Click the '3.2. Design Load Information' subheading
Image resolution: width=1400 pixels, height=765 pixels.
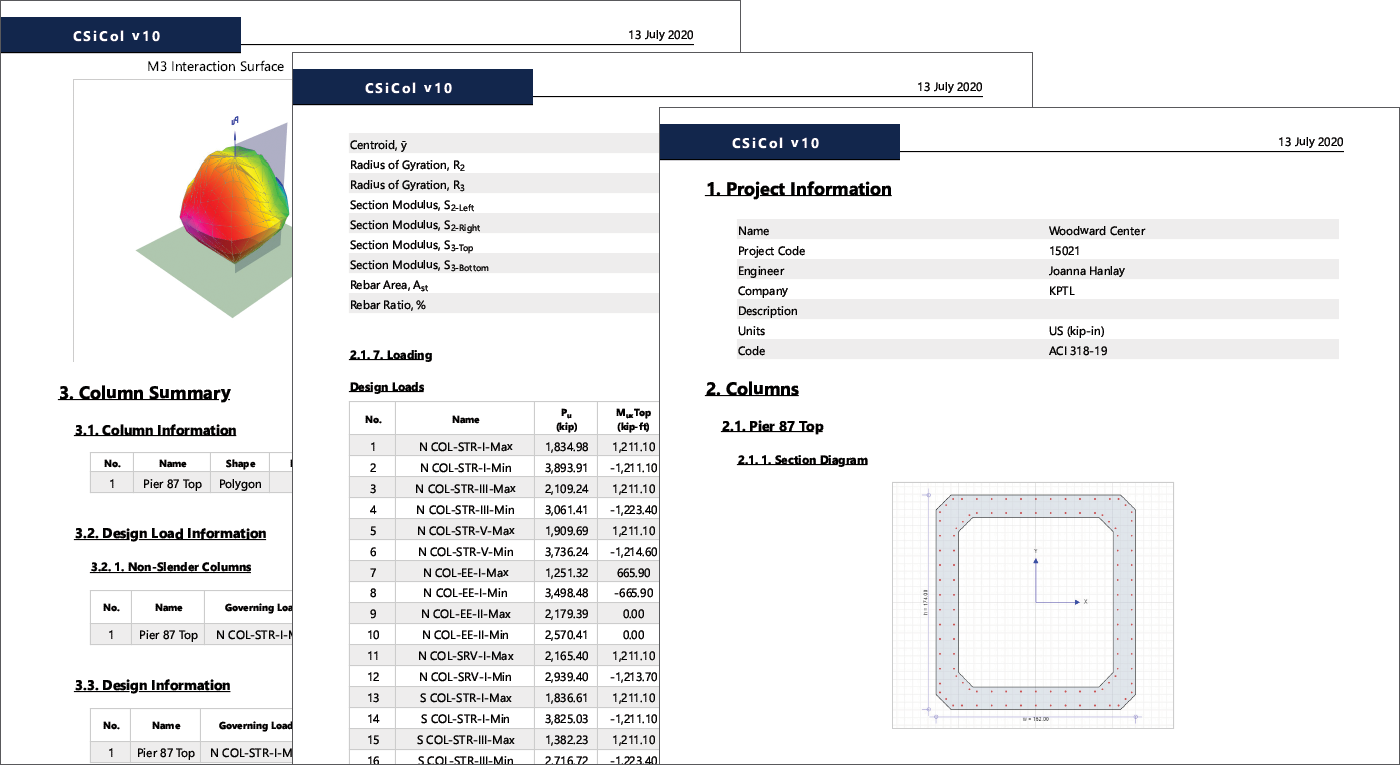coord(171,533)
